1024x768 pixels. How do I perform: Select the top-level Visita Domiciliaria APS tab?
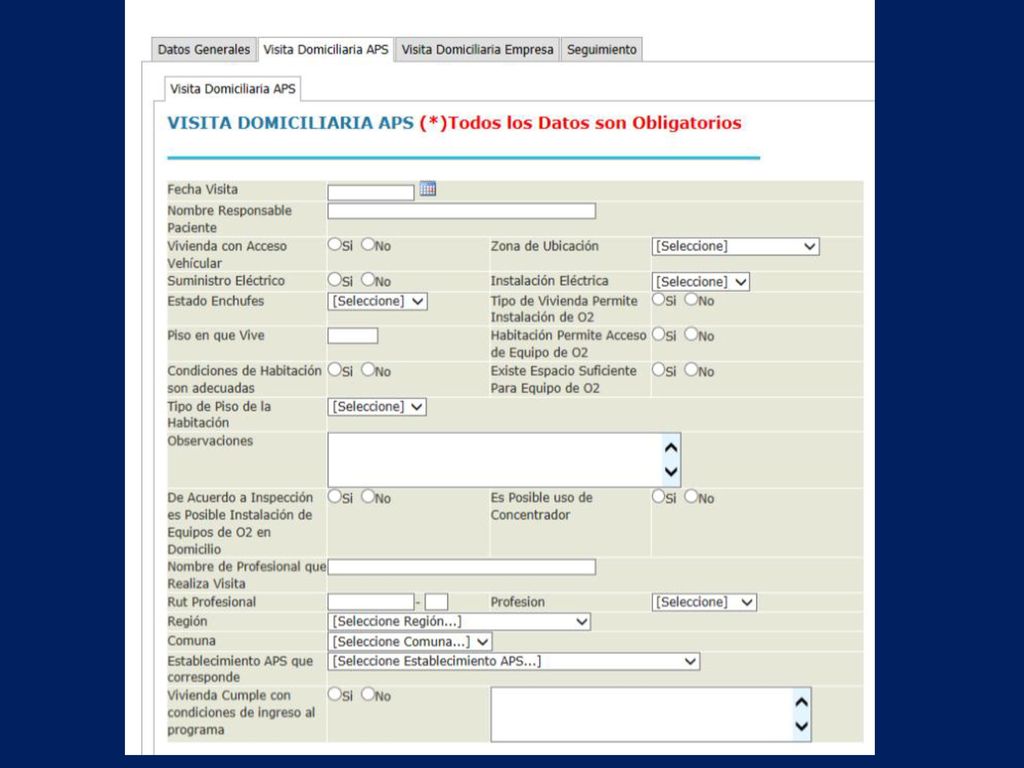pos(326,50)
